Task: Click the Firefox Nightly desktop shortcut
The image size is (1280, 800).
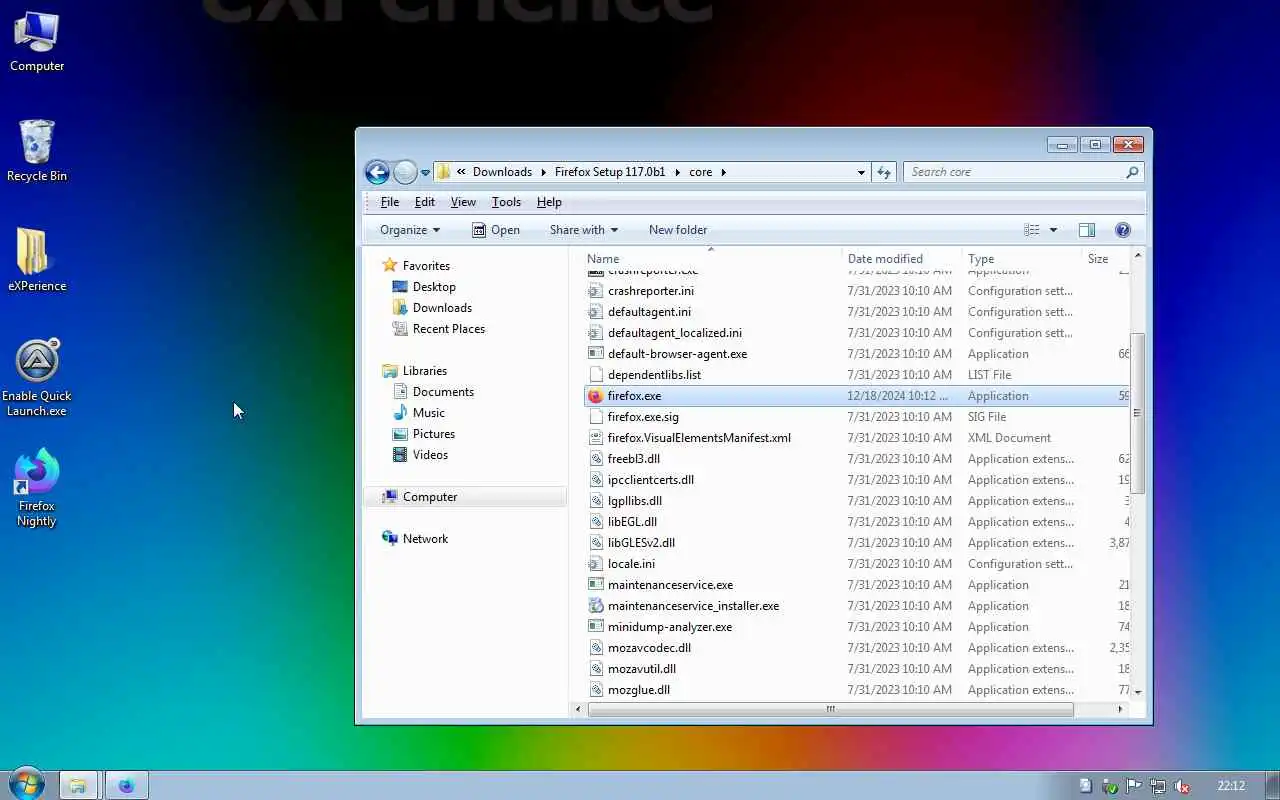Action: pos(37,489)
